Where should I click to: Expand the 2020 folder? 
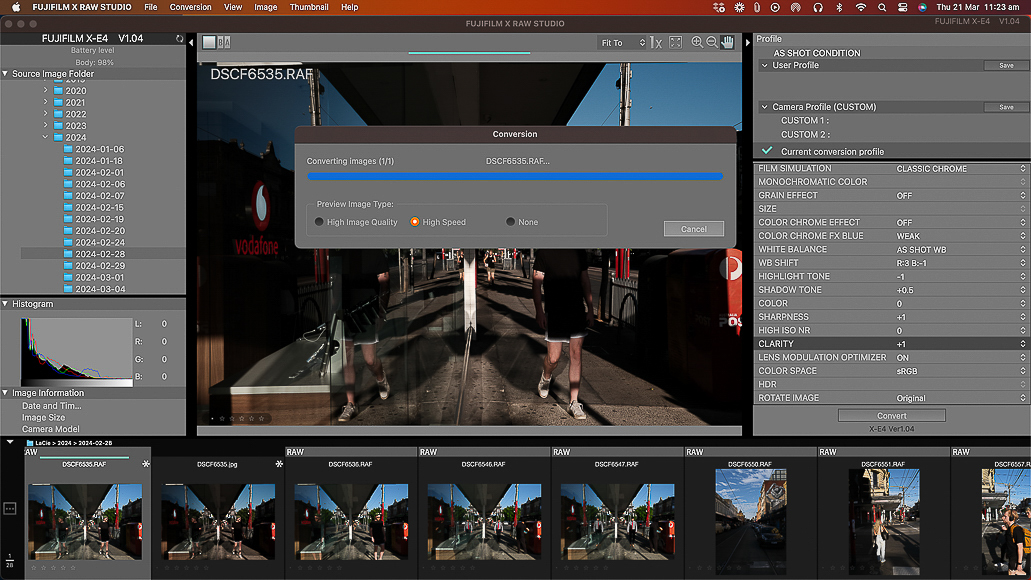pos(45,91)
